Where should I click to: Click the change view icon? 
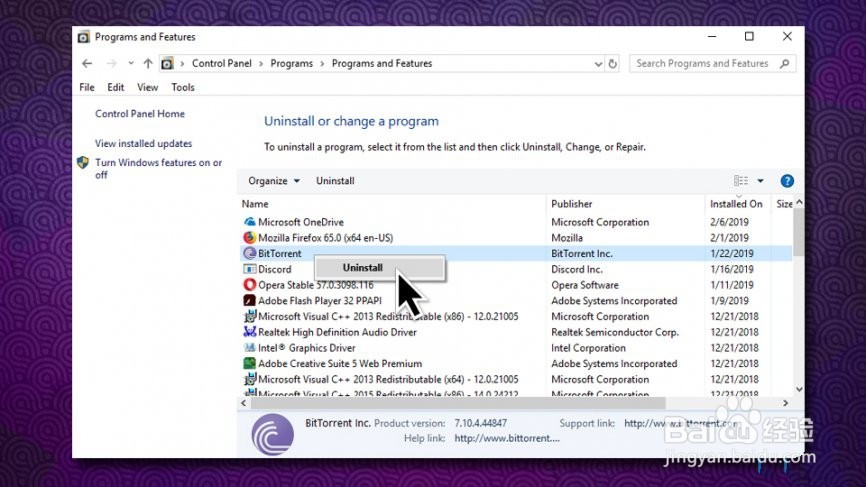pyautogui.click(x=741, y=181)
